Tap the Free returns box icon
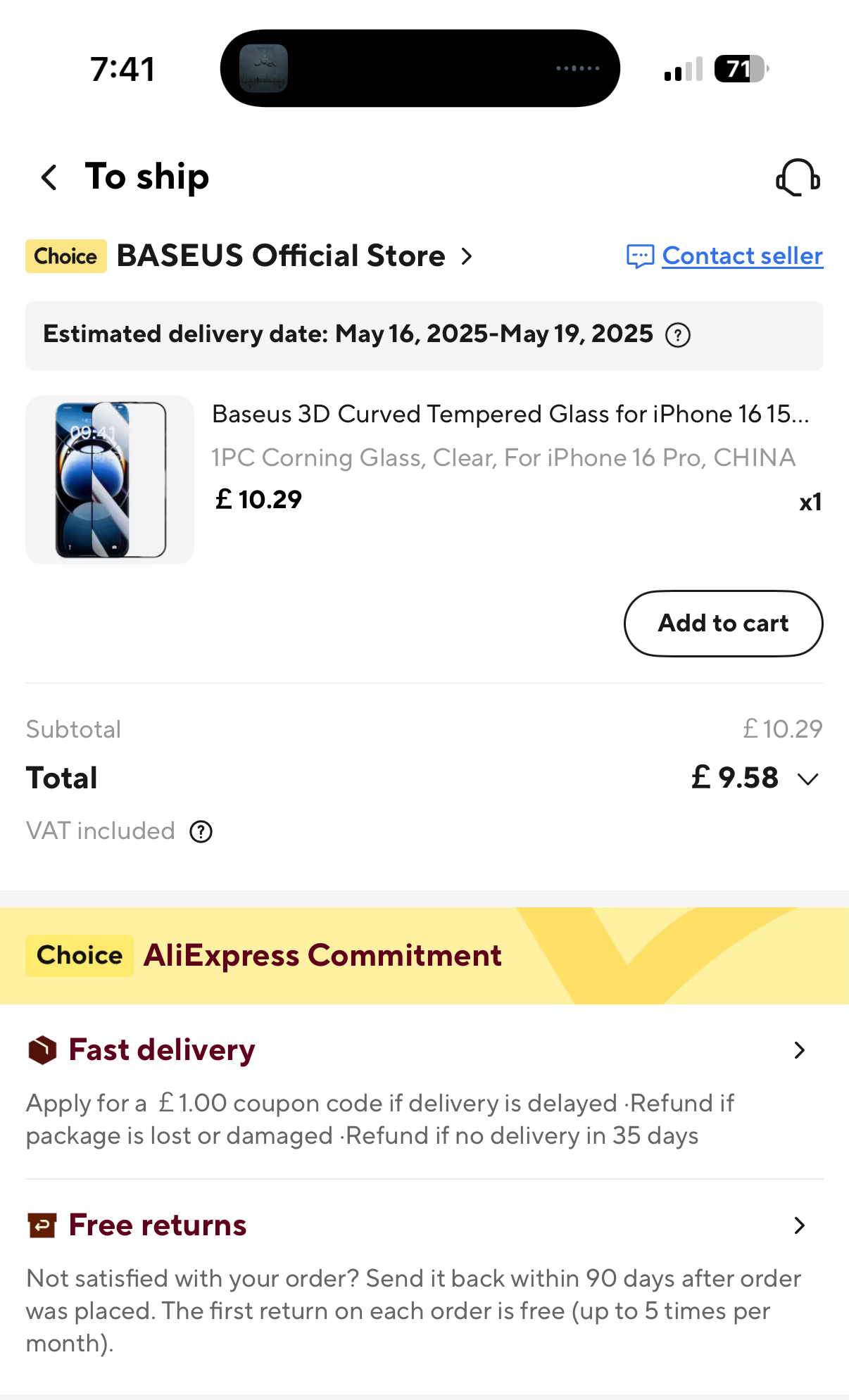Image resolution: width=849 pixels, height=1400 pixels. point(42,1225)
